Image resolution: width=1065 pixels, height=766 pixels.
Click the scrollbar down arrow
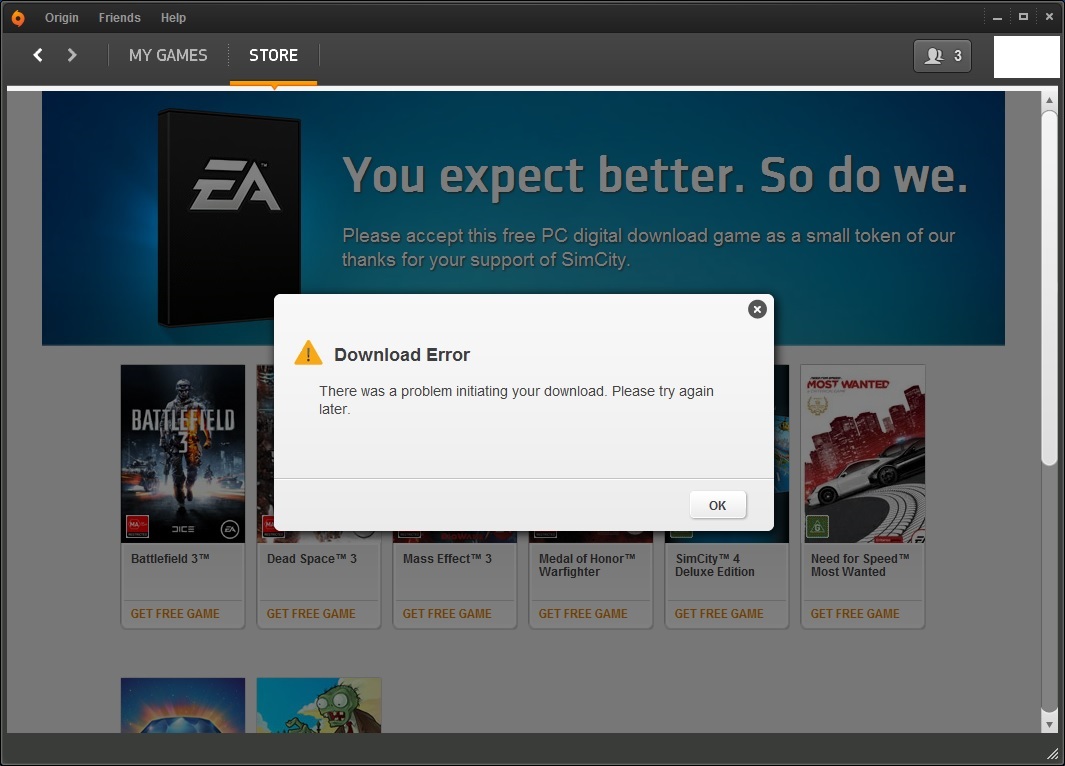(x=1049, y=725)
